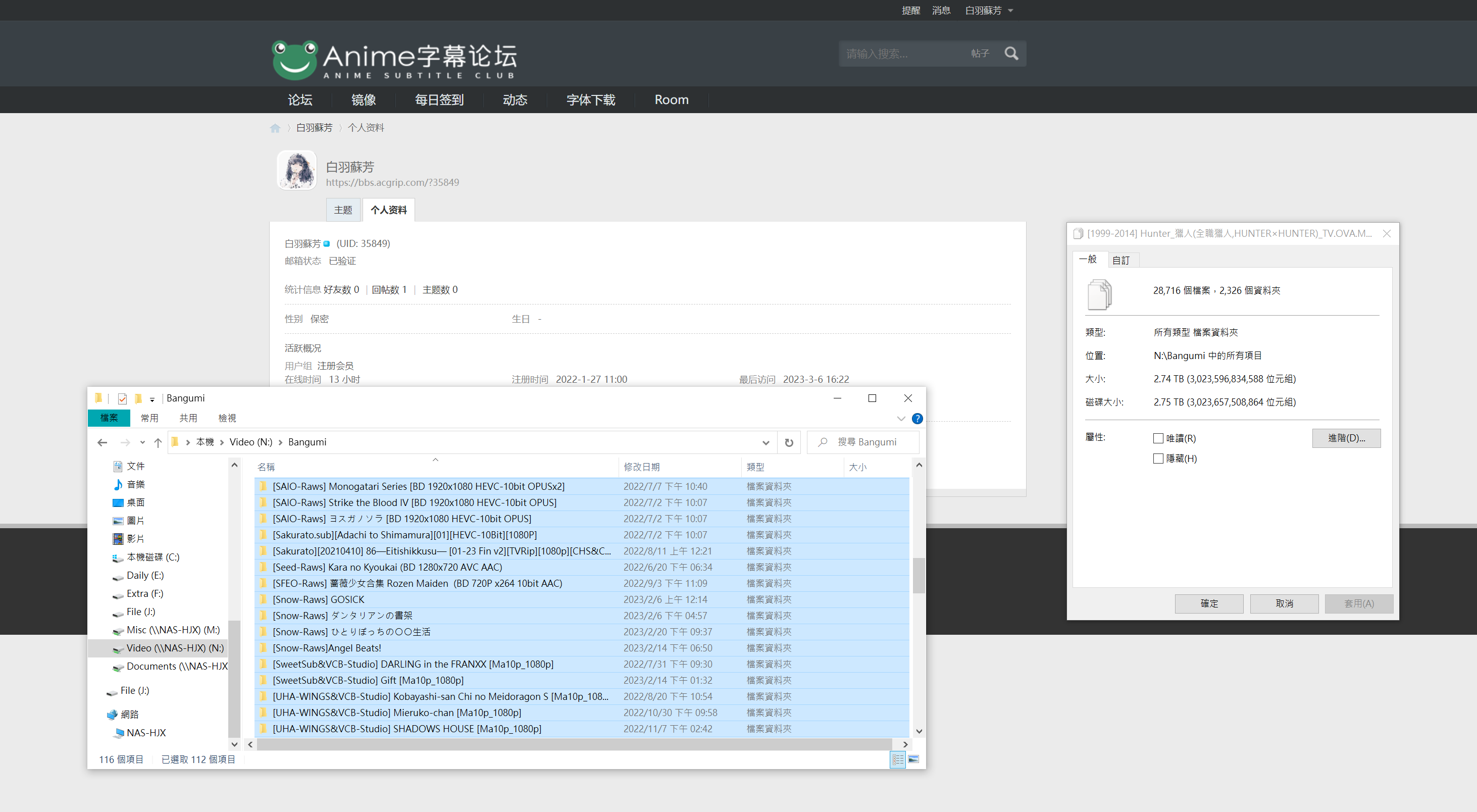Viewport: 1477px width, 812px height.
Task: Click the 取消 button in properties dialog
Action: coord(1284,603)
